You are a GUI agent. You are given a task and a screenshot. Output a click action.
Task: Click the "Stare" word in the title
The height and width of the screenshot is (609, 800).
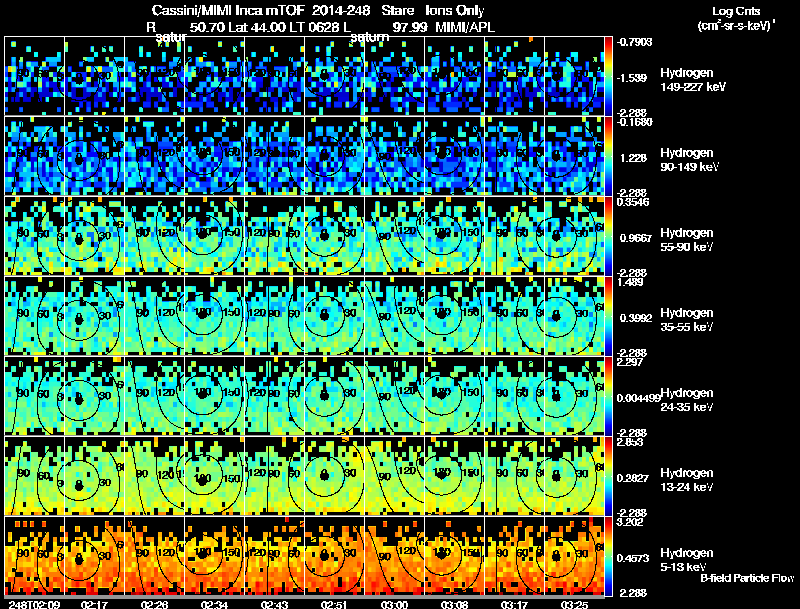(x=397, y=10)
